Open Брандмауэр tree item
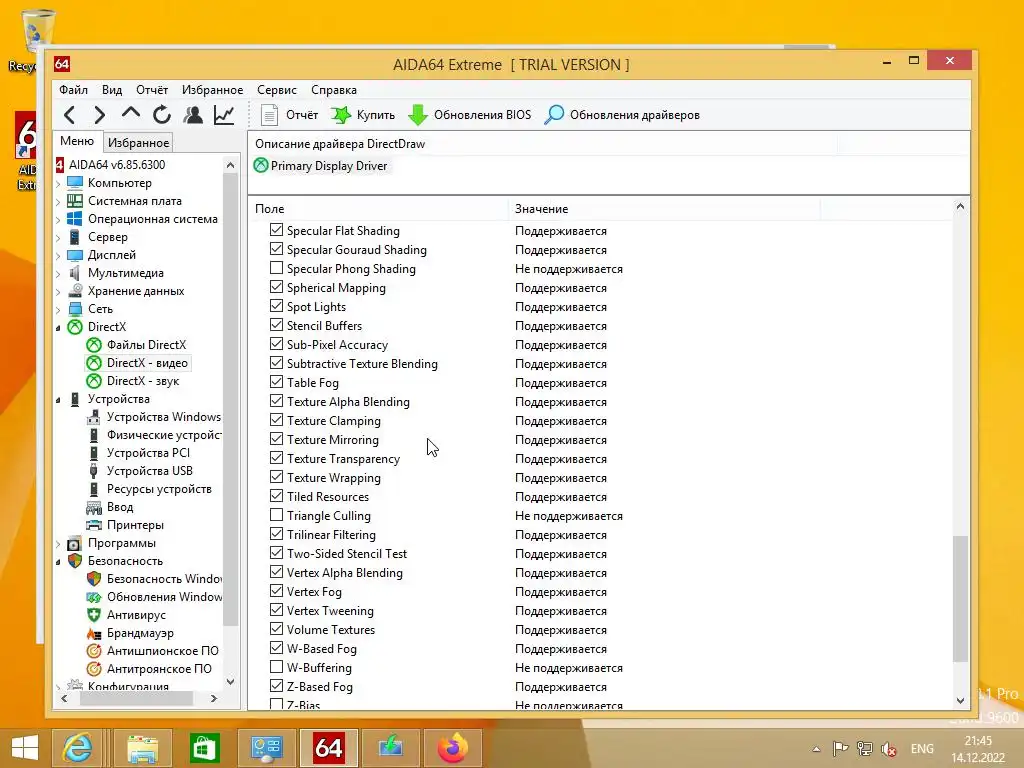Viewport: 1024px width, 768px height. tap(140, 633)
